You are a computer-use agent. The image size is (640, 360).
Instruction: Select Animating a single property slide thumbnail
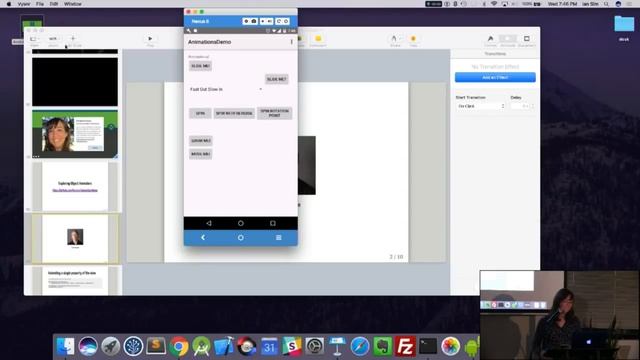[75, 281]
